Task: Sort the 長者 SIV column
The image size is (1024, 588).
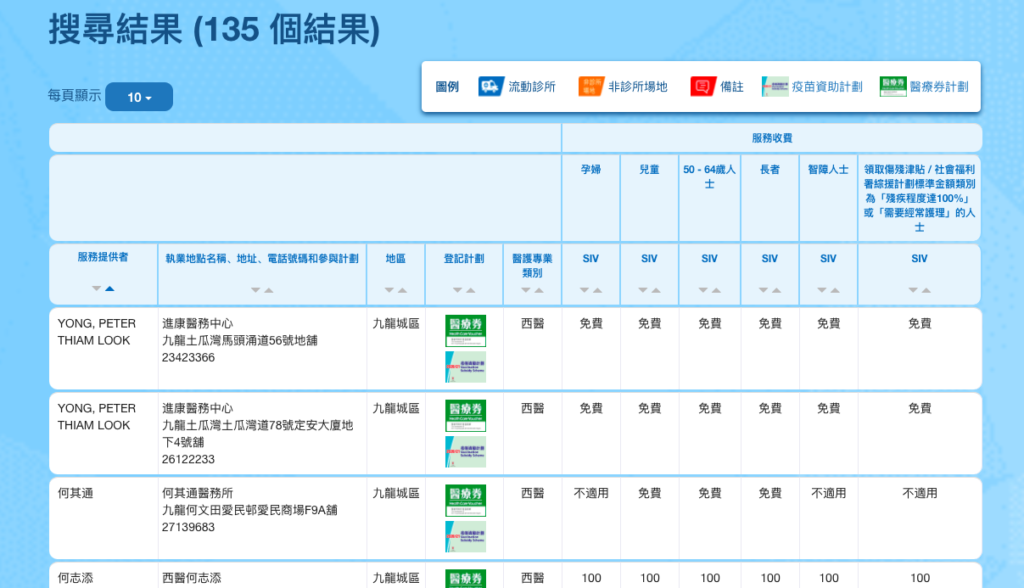Action: pos(769,290)
